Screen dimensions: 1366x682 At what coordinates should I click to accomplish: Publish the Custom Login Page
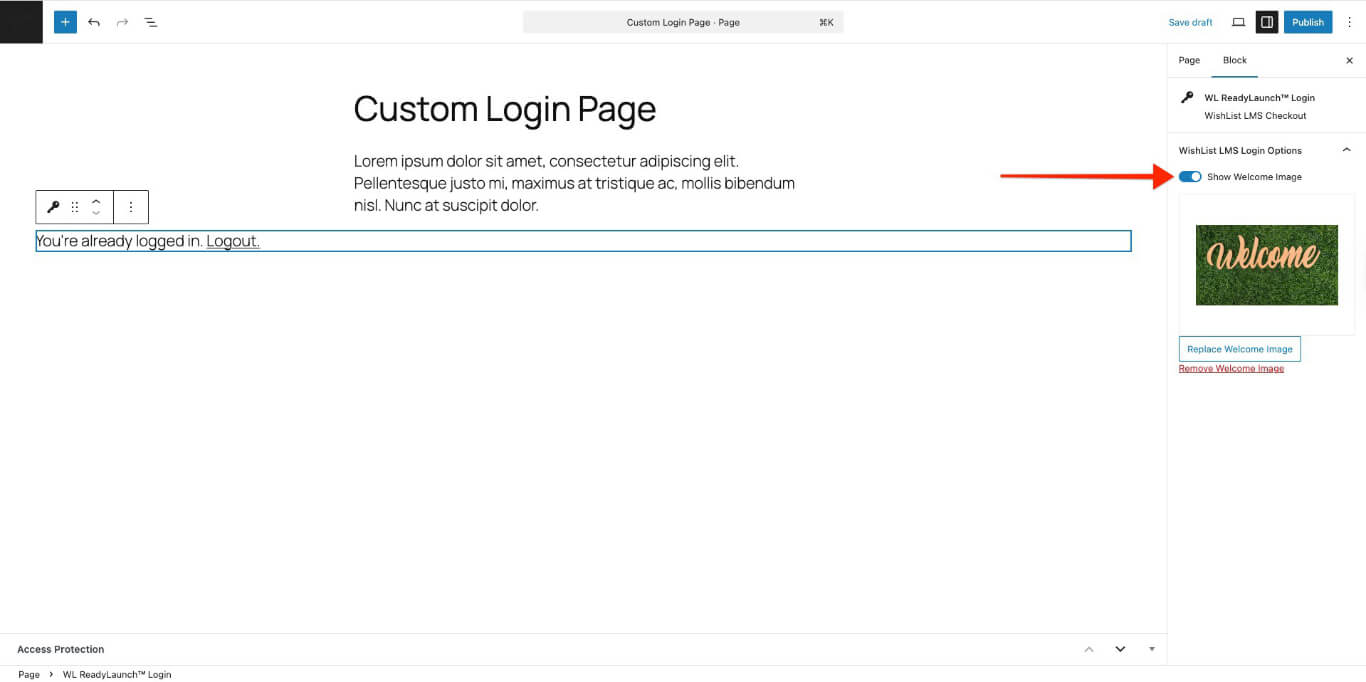point(1307,21)
